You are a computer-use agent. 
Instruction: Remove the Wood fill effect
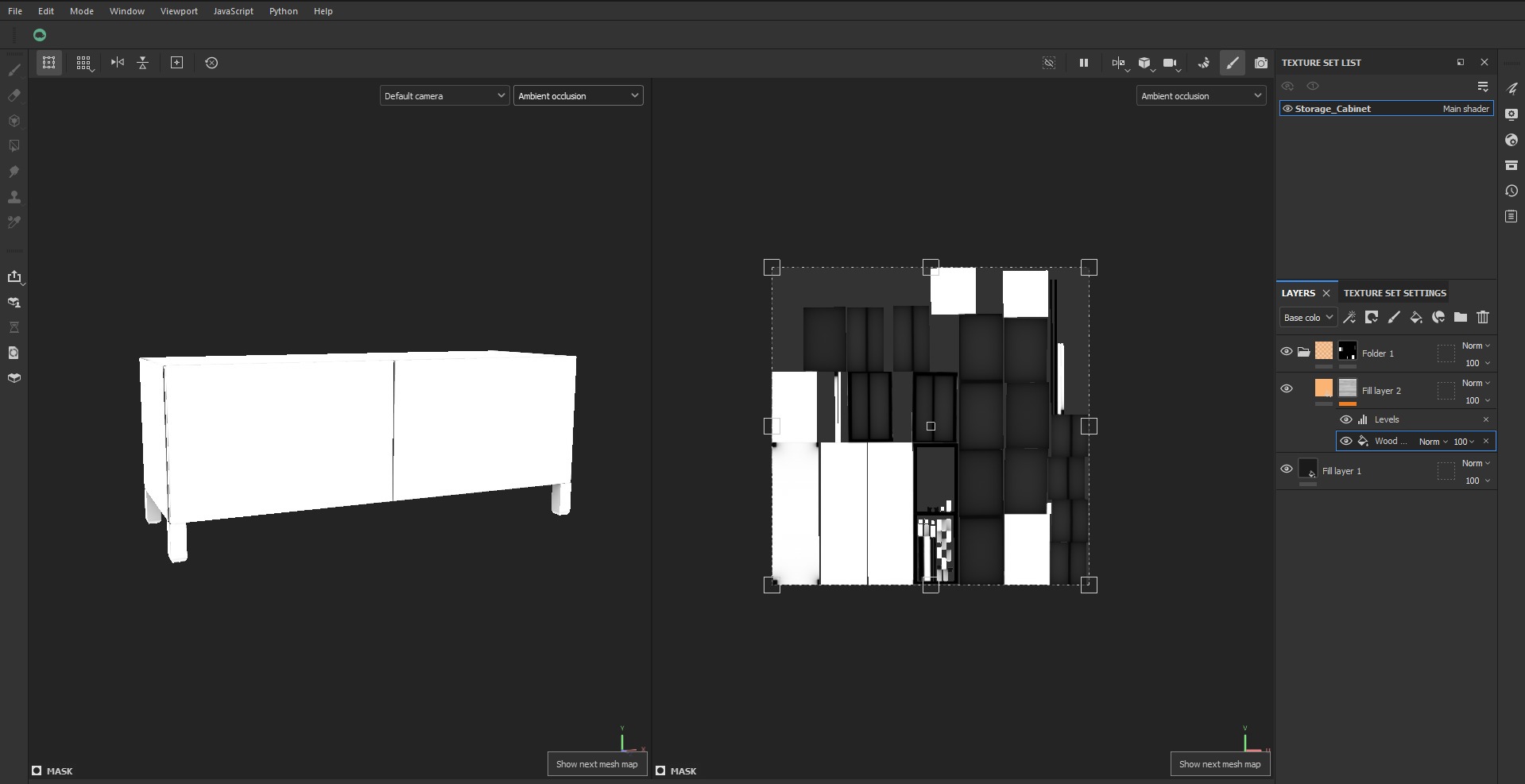[1485, 442]
